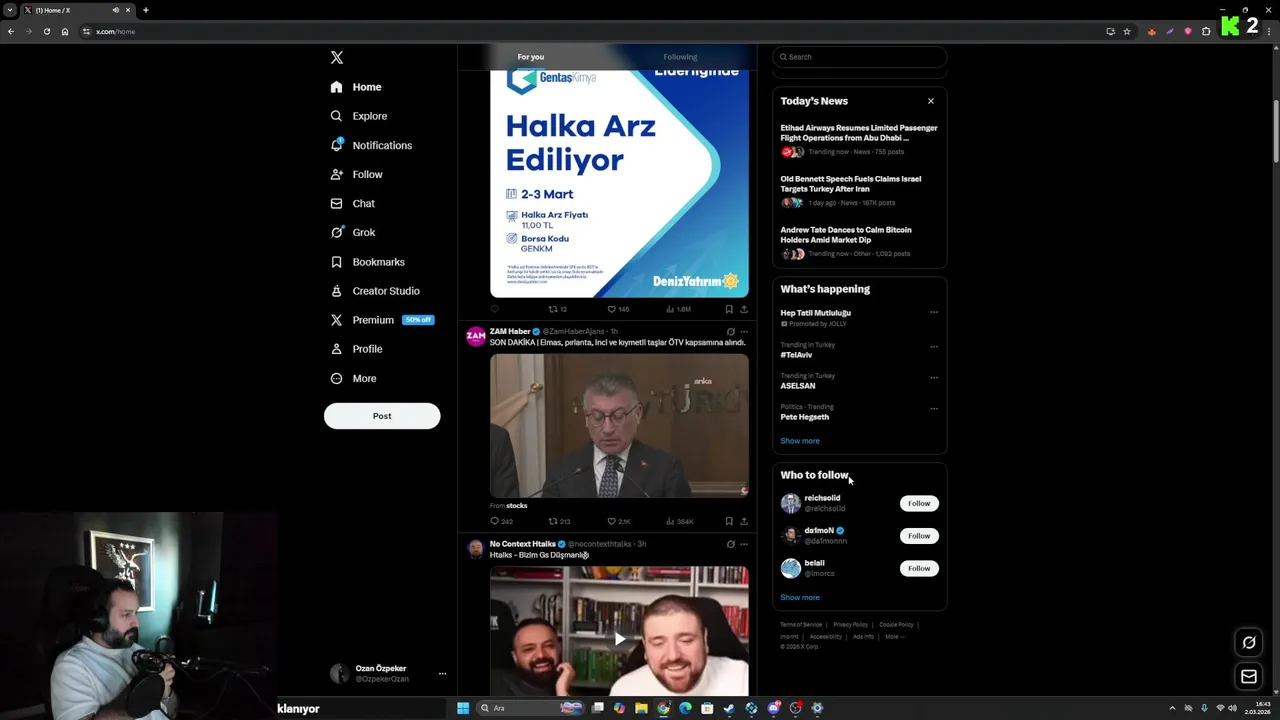Open the Windows Start menu

[463, 708]
